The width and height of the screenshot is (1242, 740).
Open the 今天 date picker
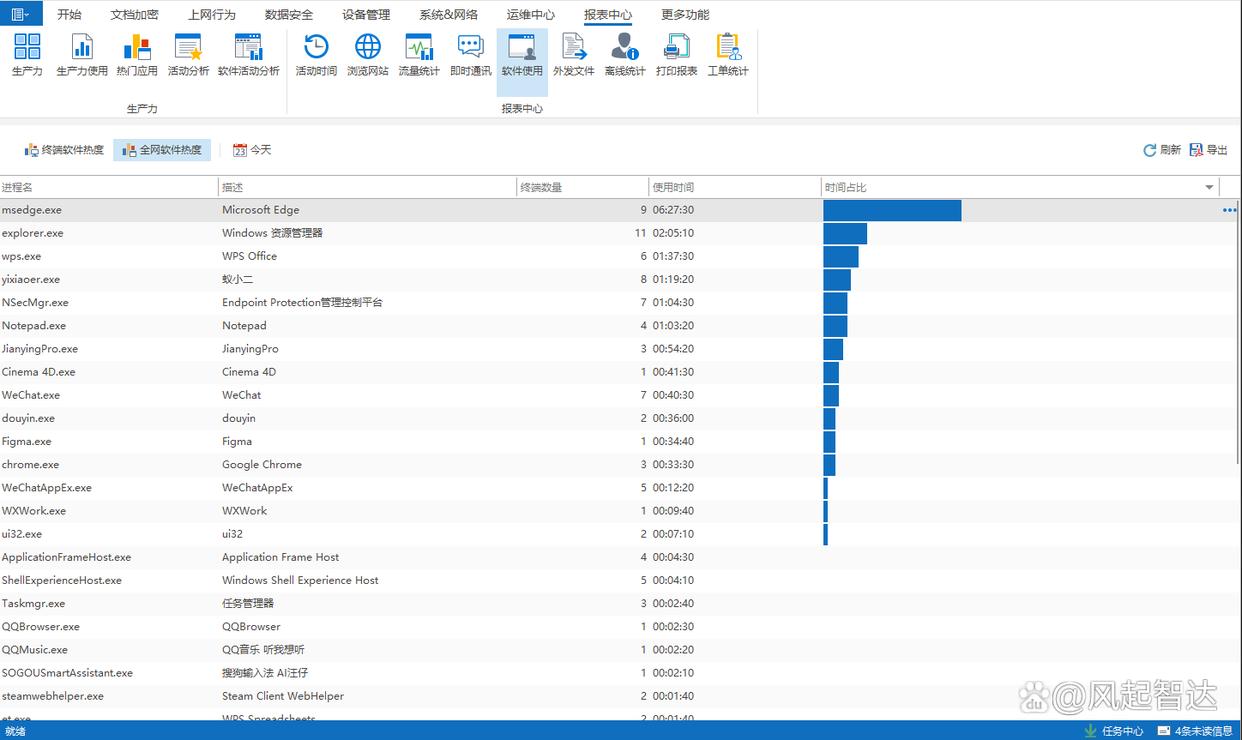[x=252, y=150]
